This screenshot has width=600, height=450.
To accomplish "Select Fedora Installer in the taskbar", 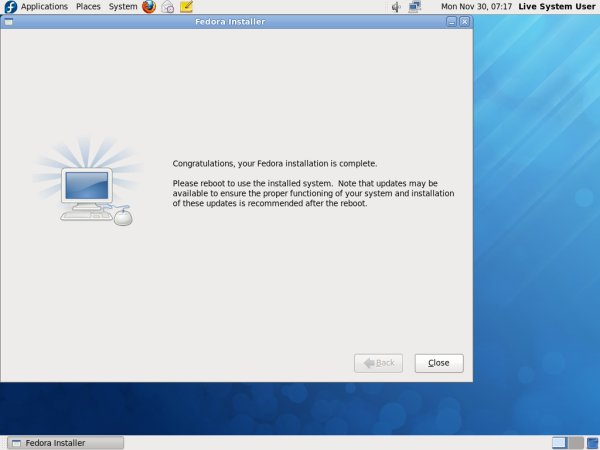I will pos(65,443).
